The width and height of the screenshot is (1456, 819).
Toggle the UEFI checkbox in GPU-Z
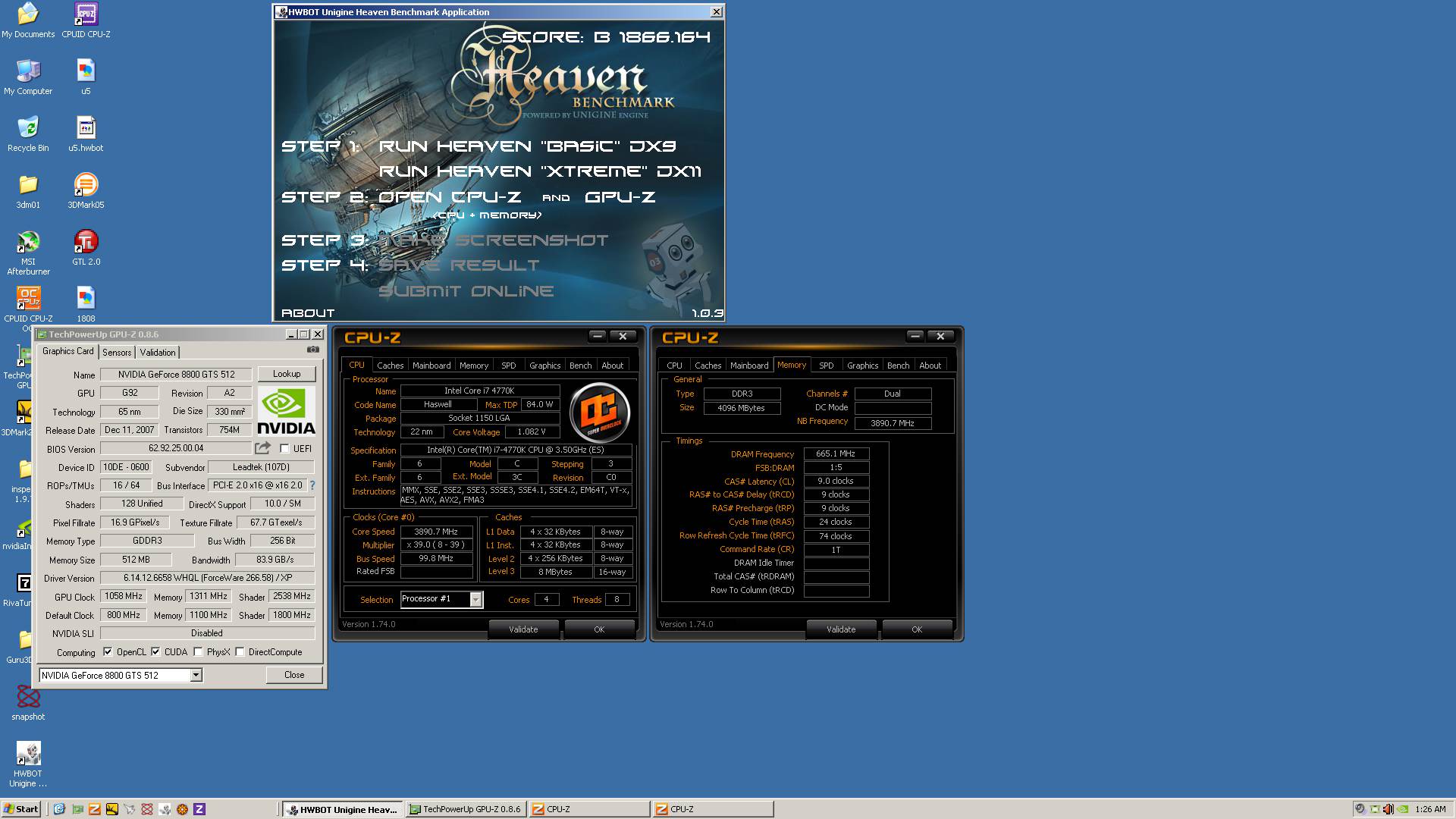pos(284,448)
